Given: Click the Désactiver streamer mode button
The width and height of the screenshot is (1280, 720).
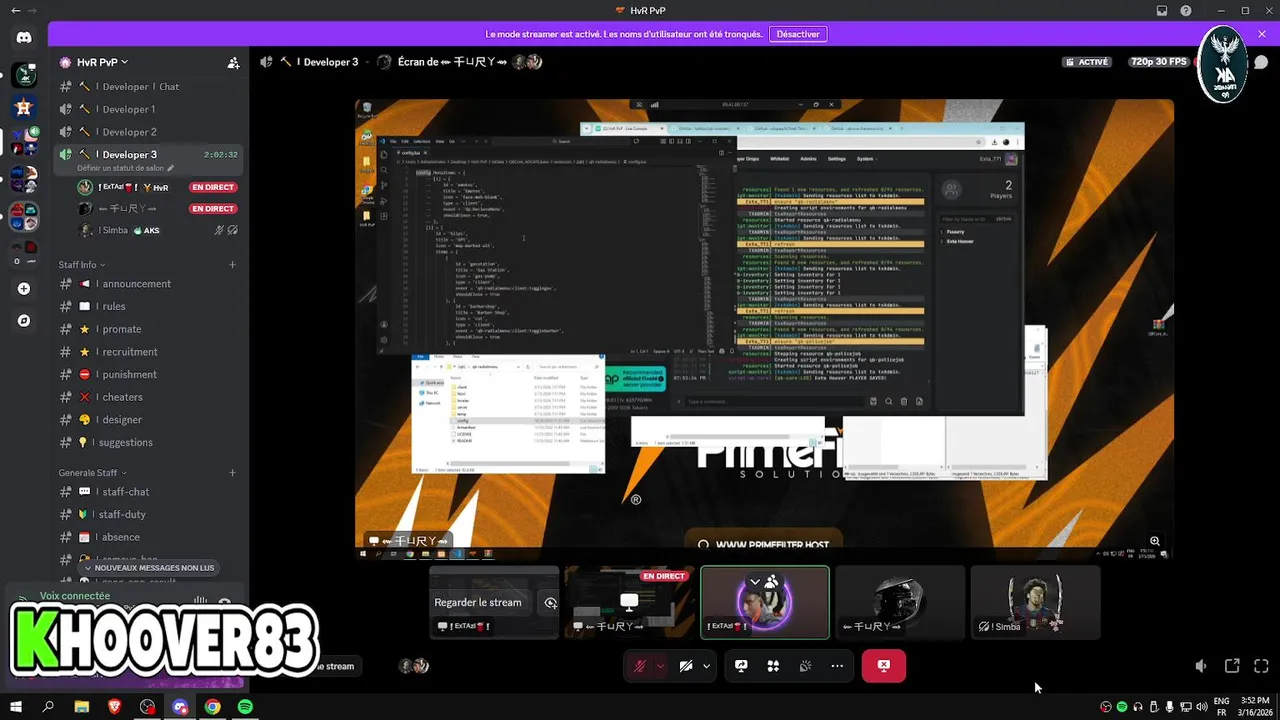Looking at the screenshot, I should click(798, 34).
